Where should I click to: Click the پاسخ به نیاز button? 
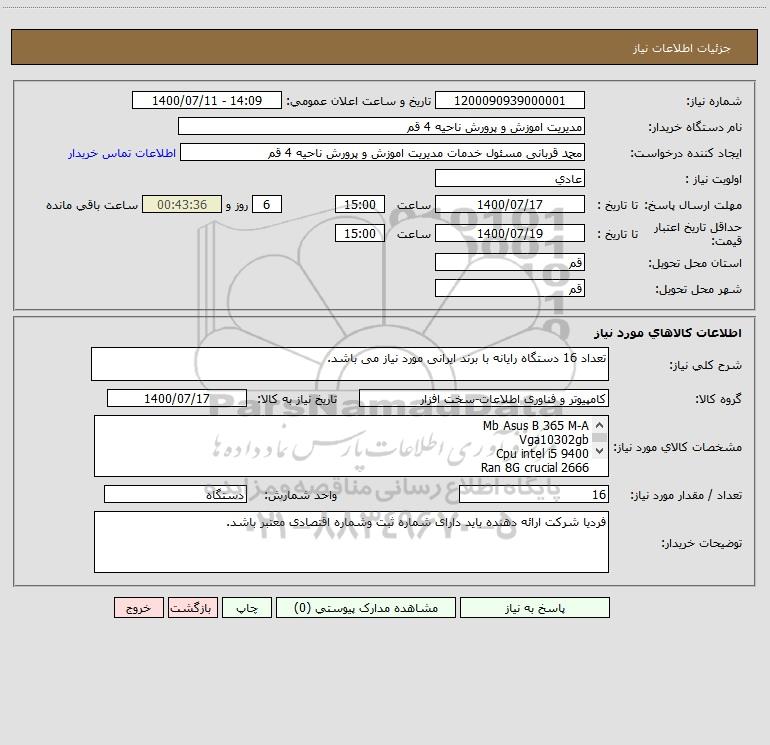pos(535,607)
